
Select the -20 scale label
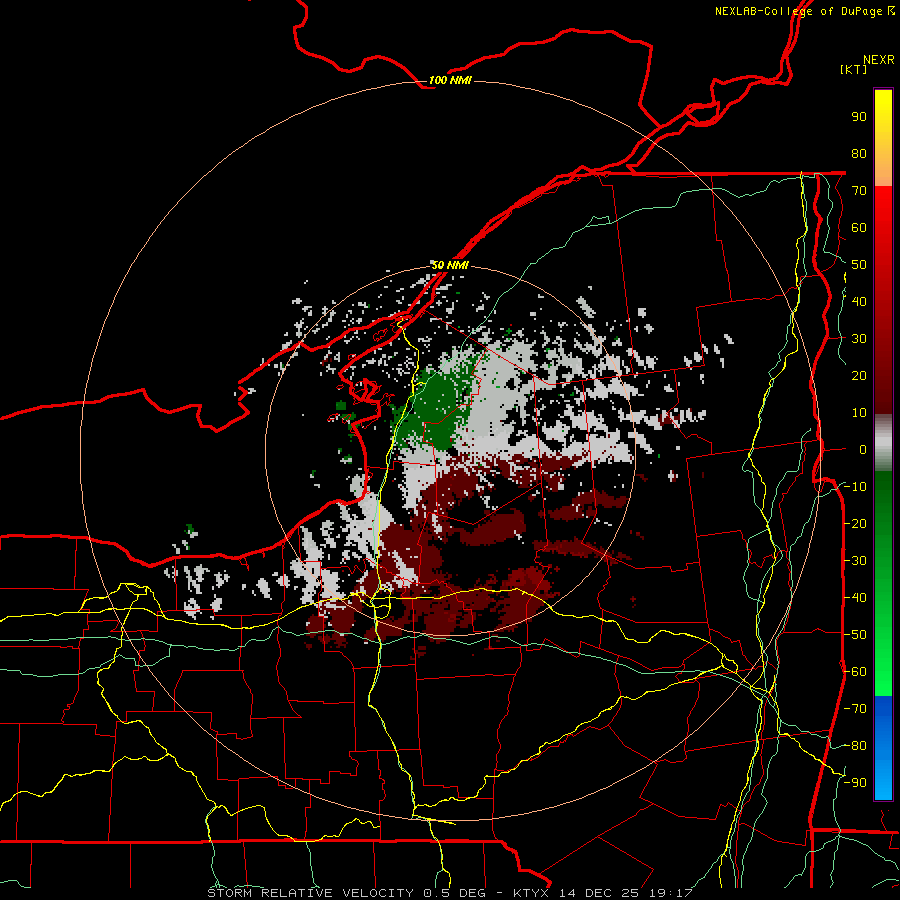(x=855, y=523)
